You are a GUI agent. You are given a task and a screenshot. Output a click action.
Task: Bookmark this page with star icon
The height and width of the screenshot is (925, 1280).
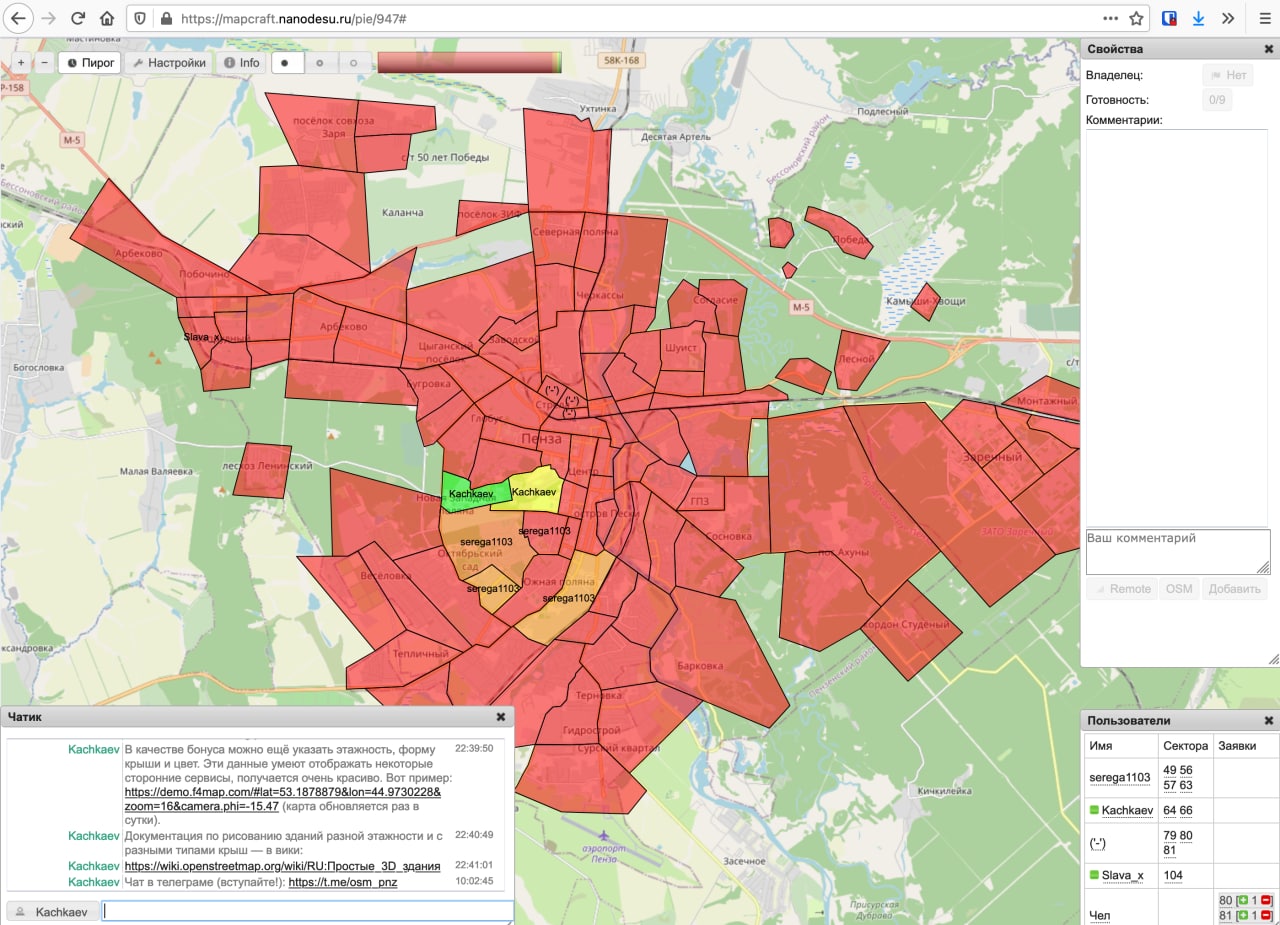(1136, 18)
